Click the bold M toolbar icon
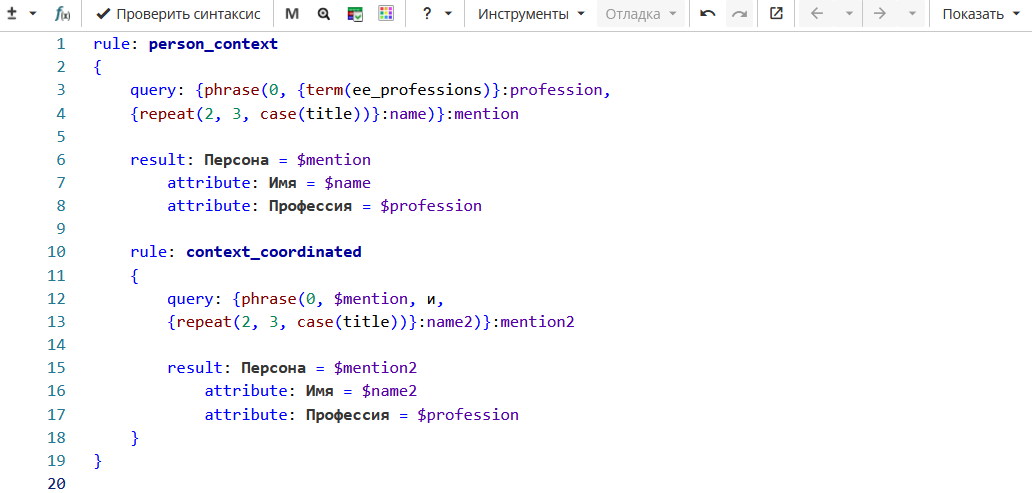 click(x=292, y=14)
